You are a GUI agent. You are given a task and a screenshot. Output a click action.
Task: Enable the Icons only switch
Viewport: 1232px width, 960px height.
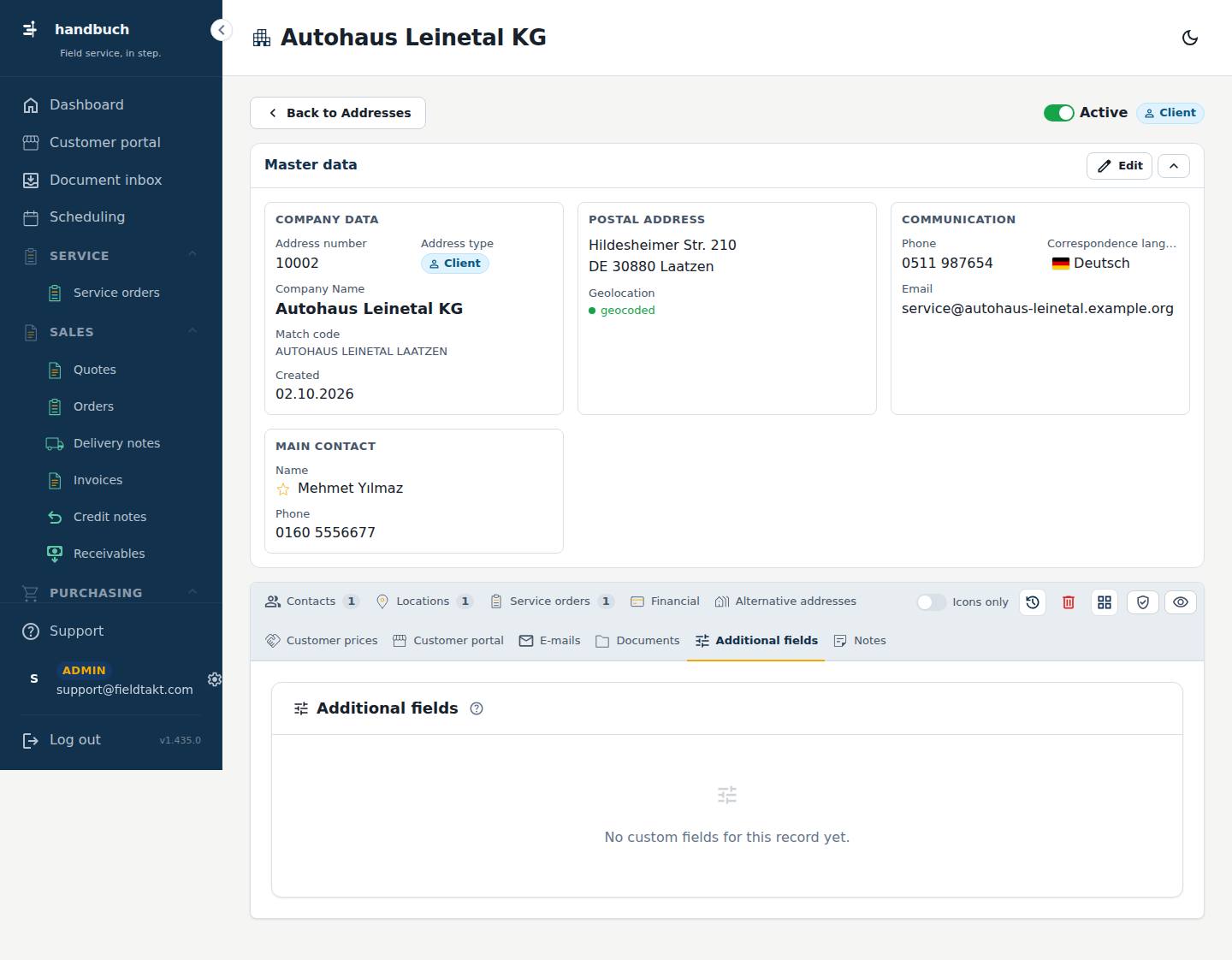[931, 602]
